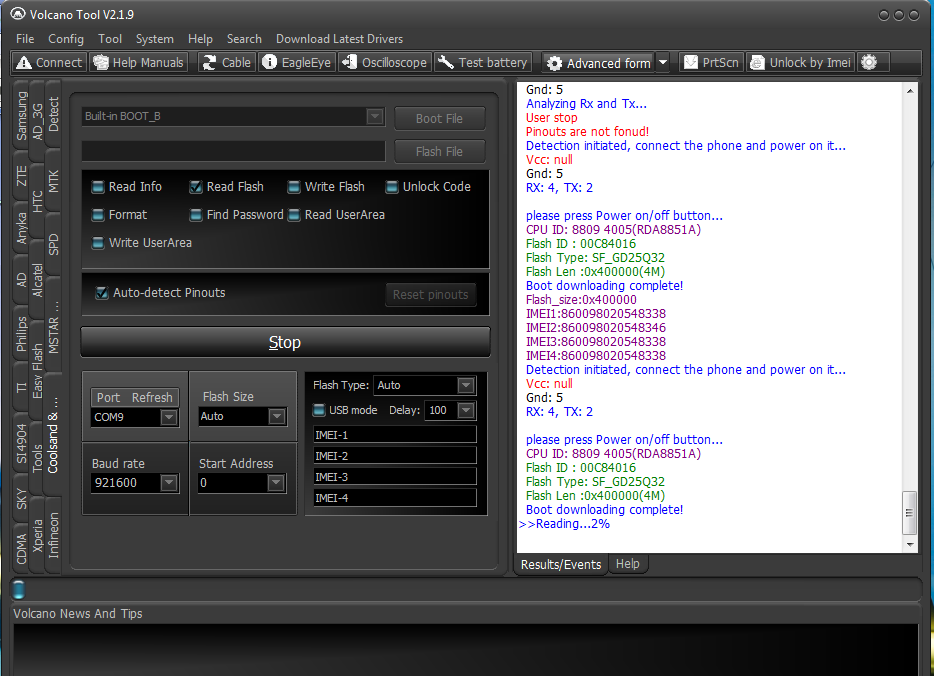The width and height of the screenshot is (934, 676).
Task: Click the IMEI-2 input field
Action: (x=395, y=456)
